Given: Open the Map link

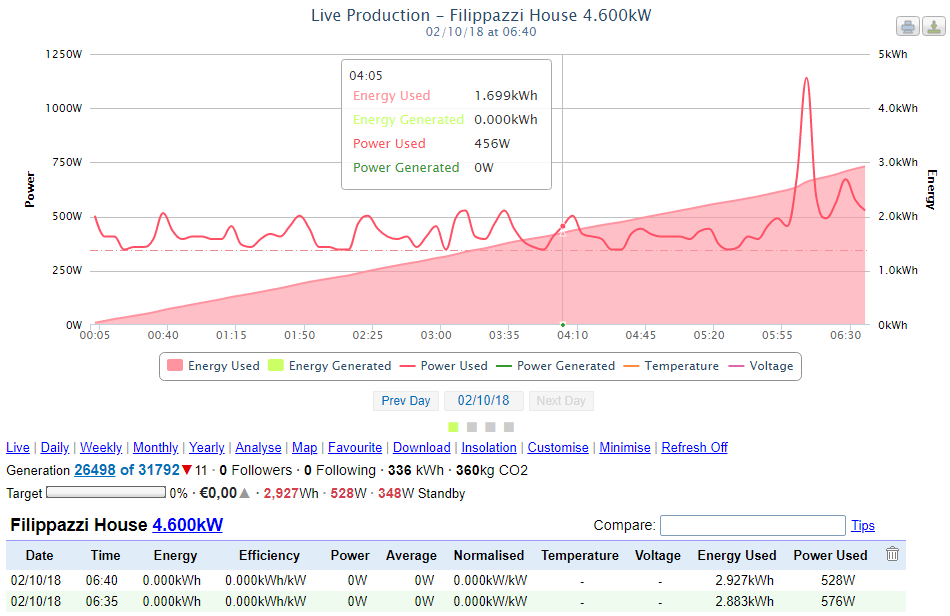Looking at the screenshot, I should coord(305,448).
